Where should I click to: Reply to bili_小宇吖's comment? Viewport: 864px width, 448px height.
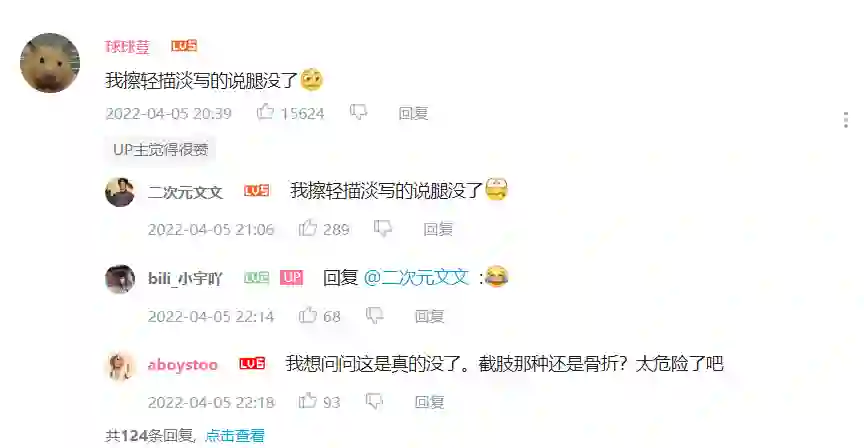tap(429, 316)
